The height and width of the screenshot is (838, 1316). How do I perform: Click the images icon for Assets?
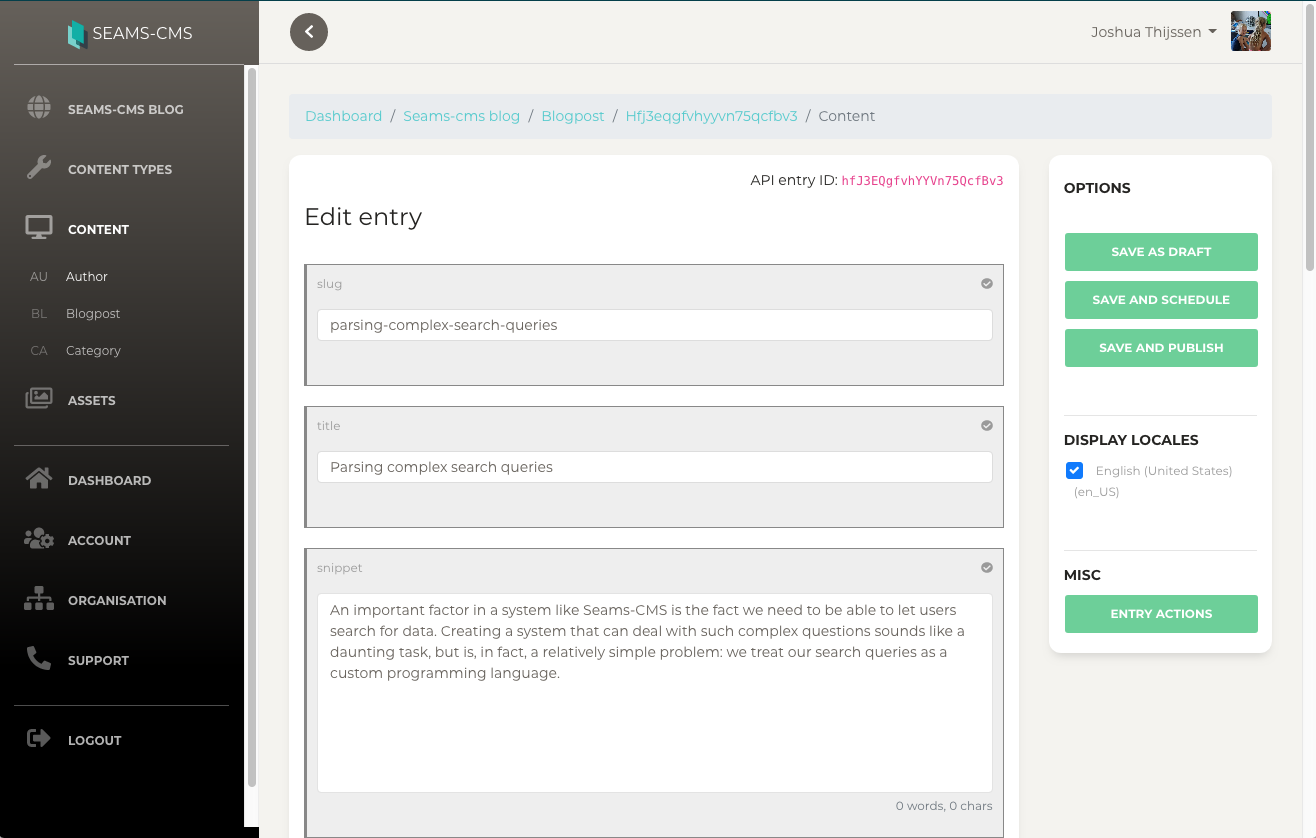point(39,399)
